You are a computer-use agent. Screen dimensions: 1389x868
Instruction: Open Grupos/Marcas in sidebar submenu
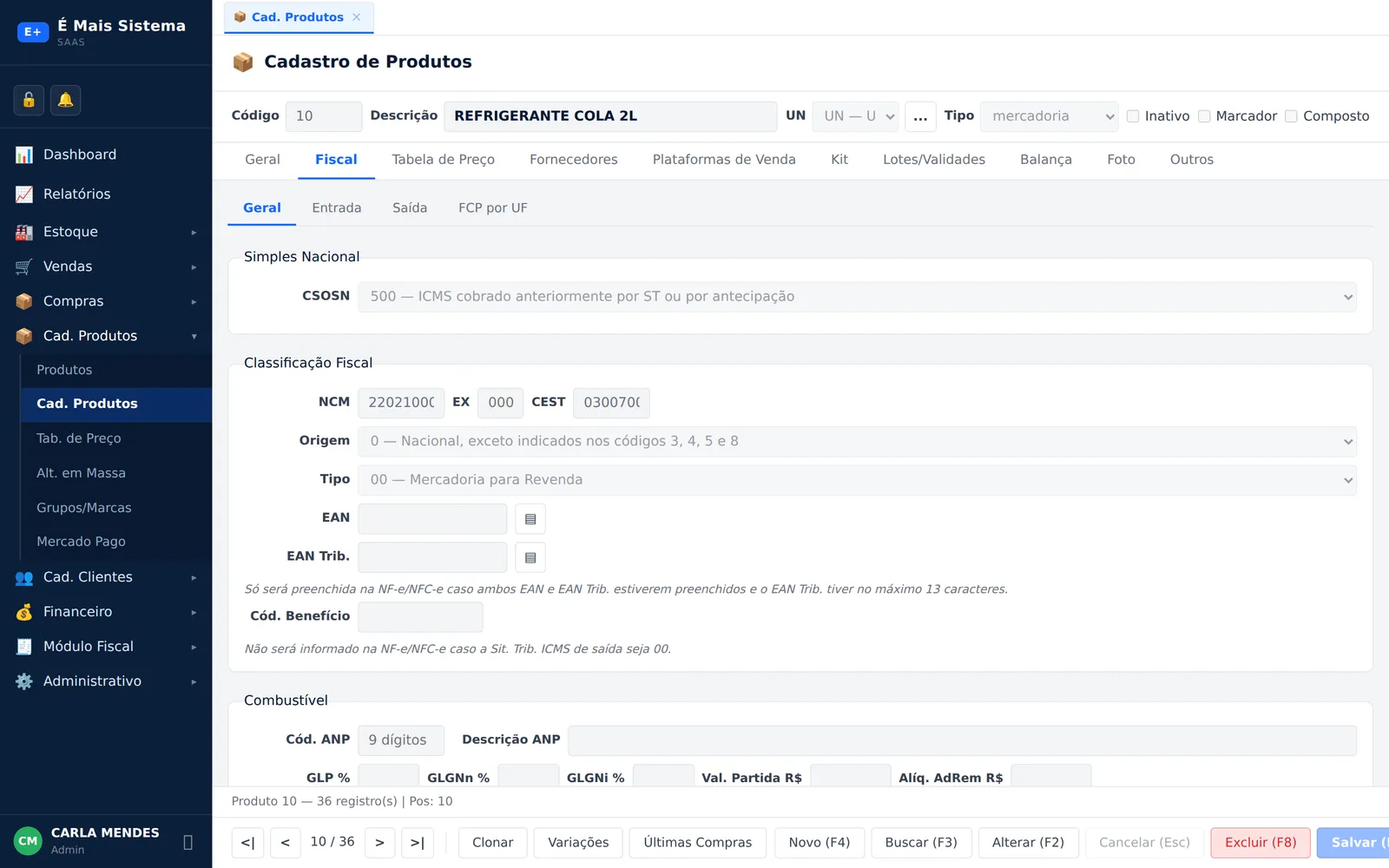(116, 508)
